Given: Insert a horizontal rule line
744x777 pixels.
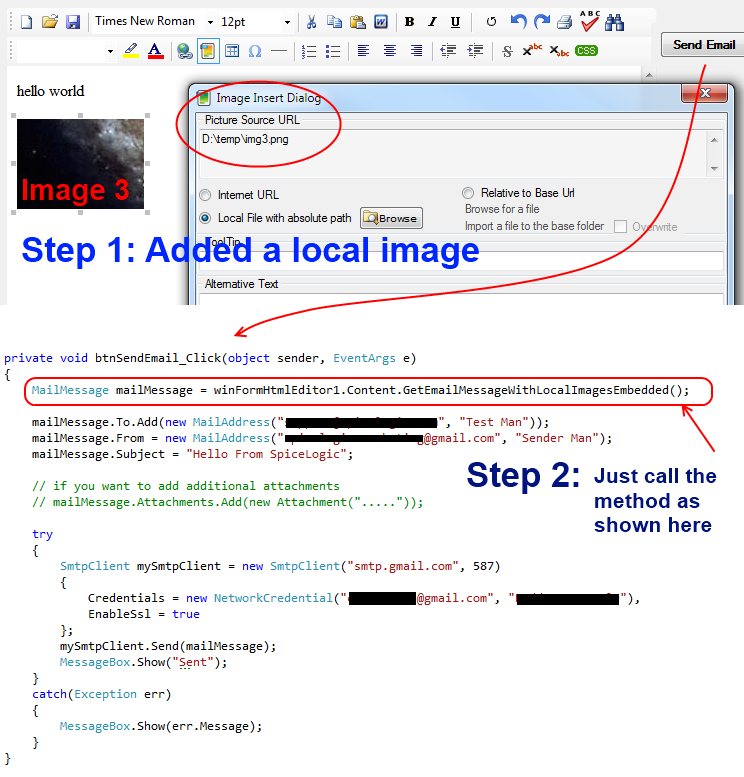Looking at the screenshot, I should 279,51.
